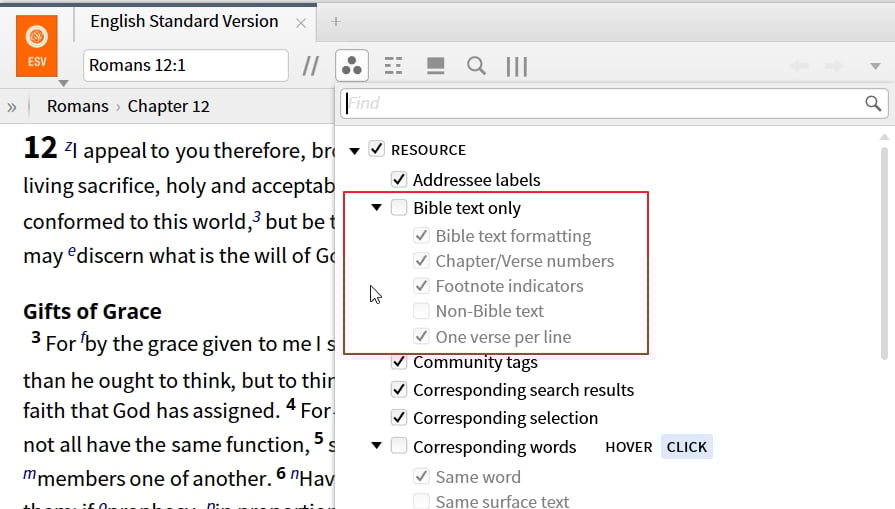Collapse the Corresponding words group
The width and height of the screenshot is (895, 509).
[x=376, y=445]
